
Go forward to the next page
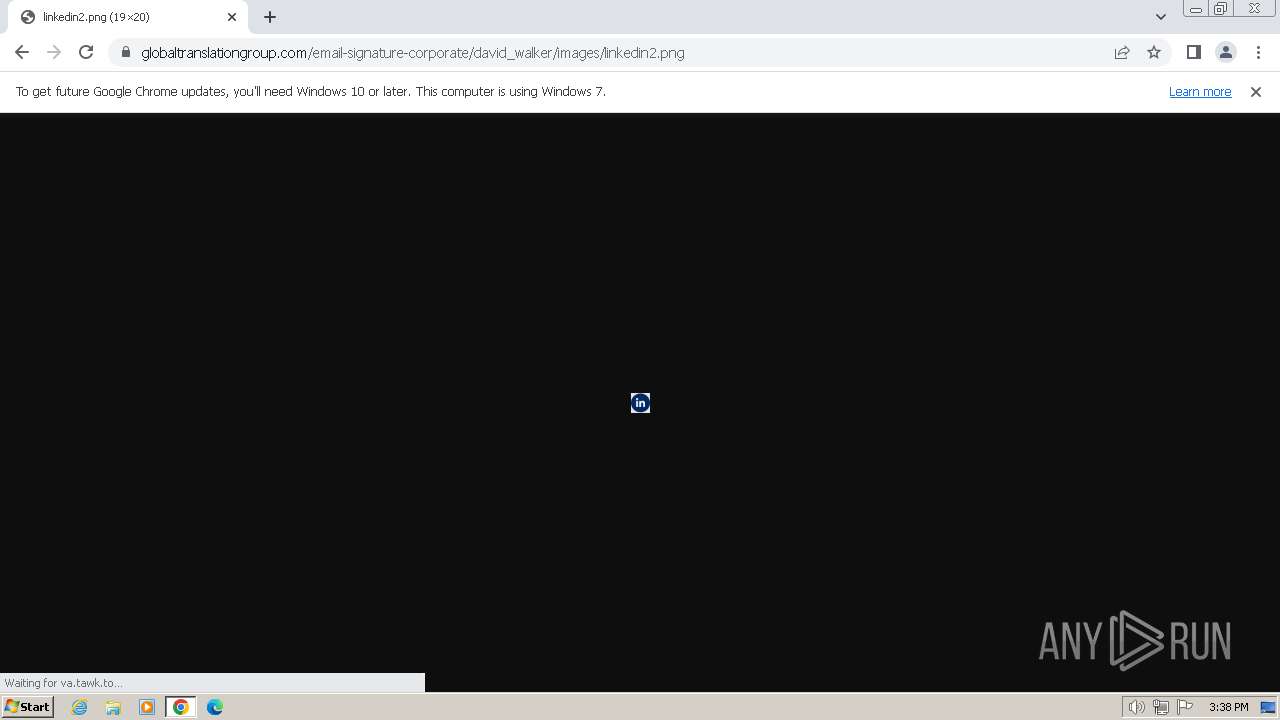pyautogui.click(x=54, y=52)
